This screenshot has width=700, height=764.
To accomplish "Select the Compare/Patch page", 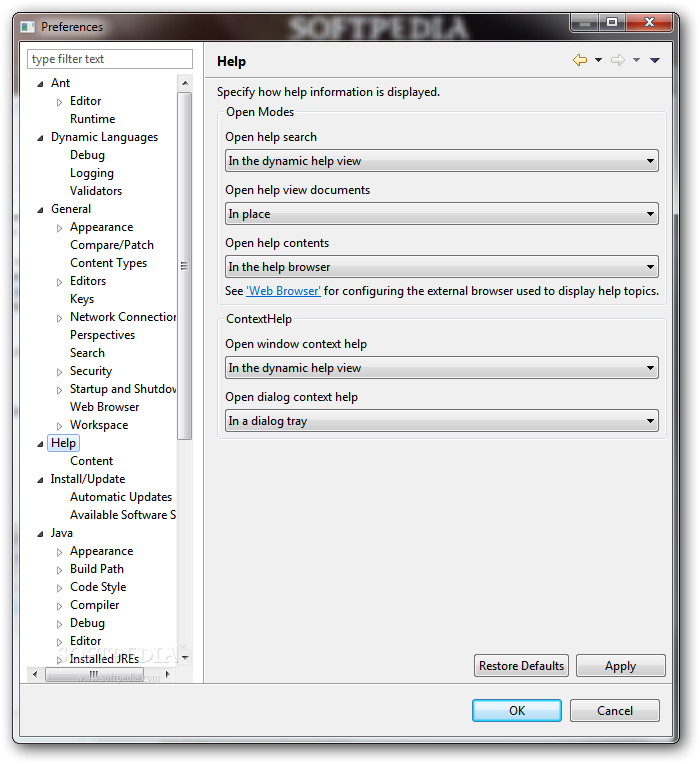I will coord(112,245).
